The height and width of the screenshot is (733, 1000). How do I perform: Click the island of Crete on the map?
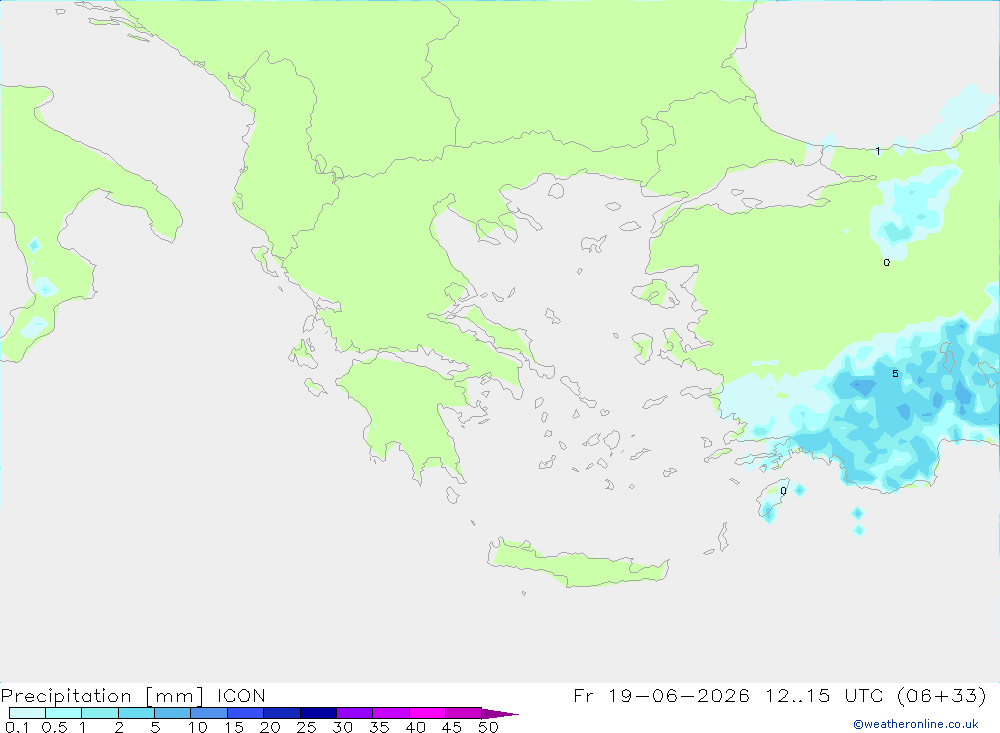tap(580, 565)
